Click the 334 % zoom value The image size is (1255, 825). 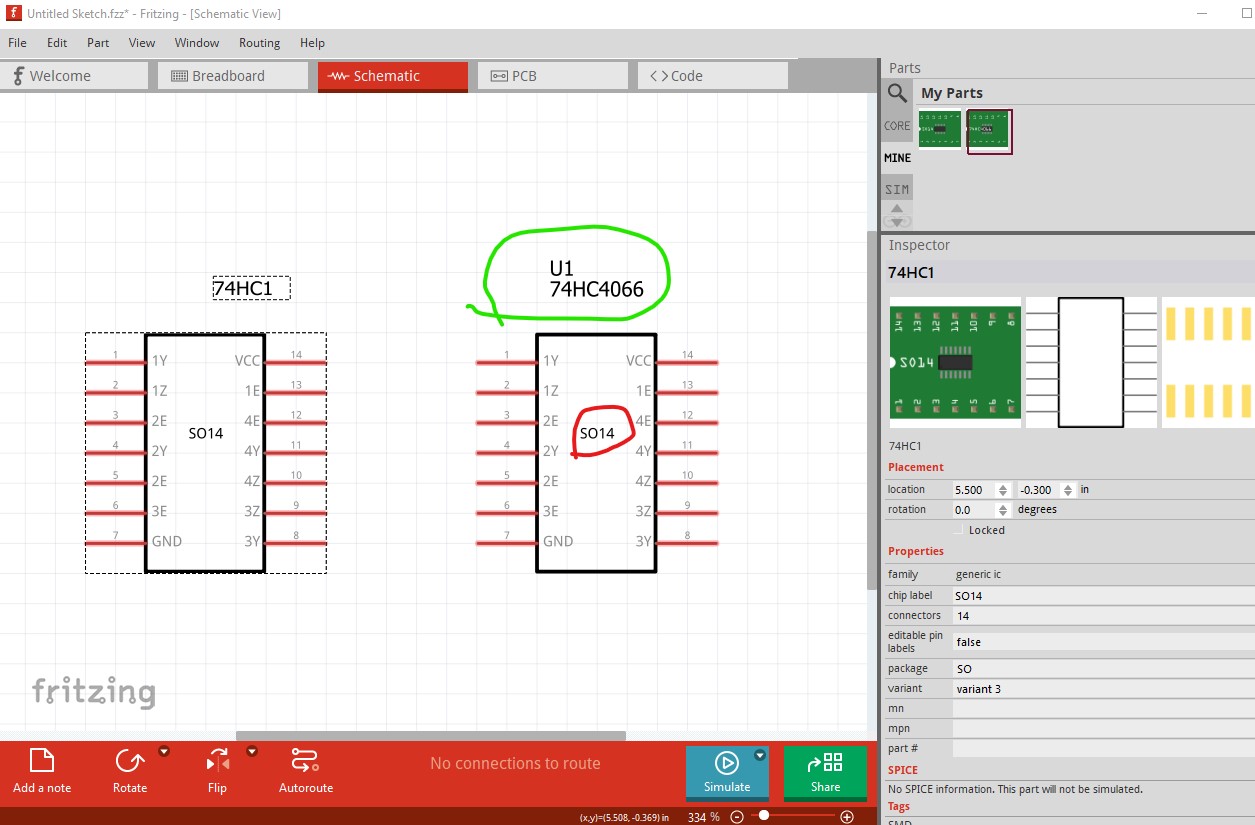(x=704, y=817)
